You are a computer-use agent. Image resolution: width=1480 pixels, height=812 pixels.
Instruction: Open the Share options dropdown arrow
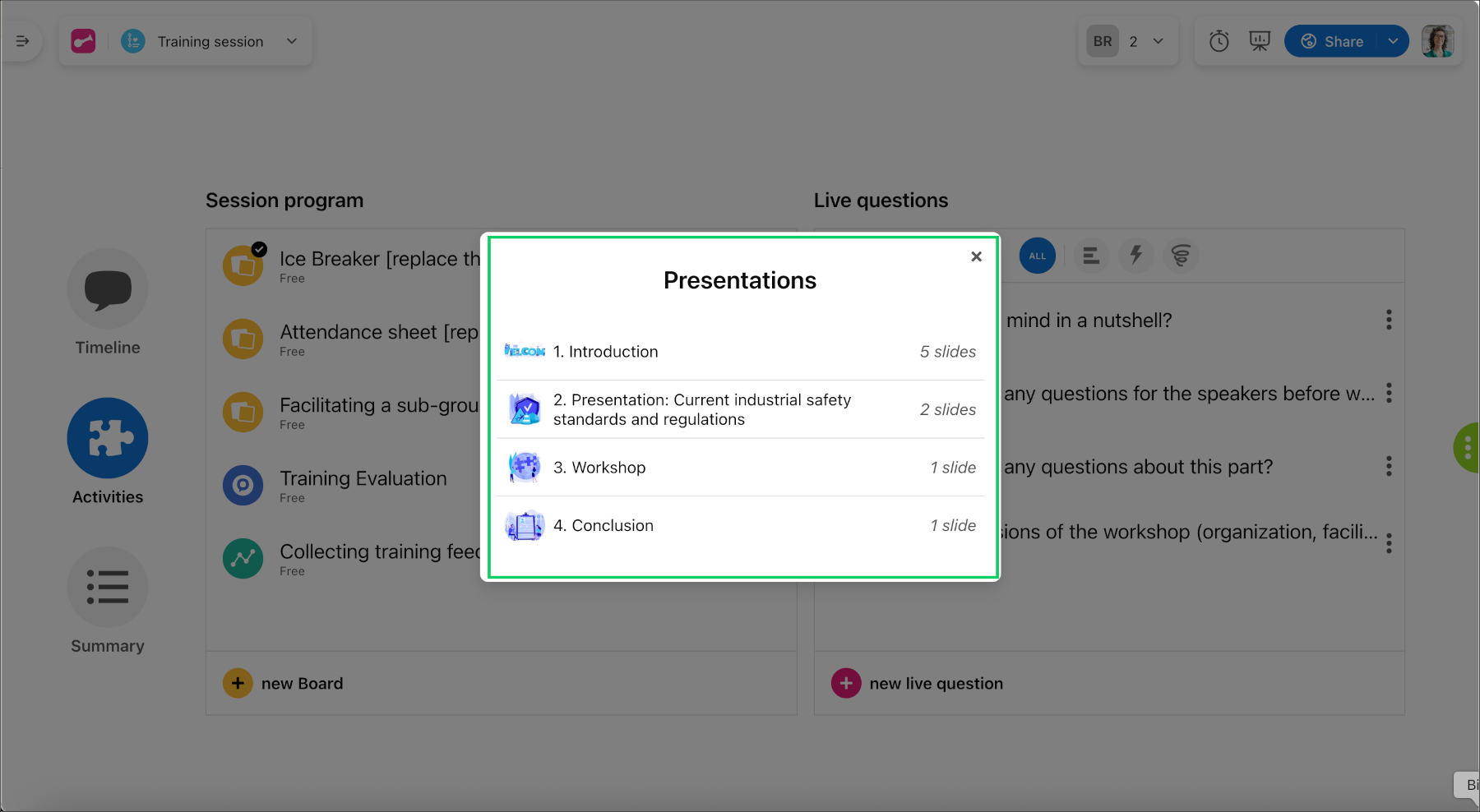coord(1394,41)
